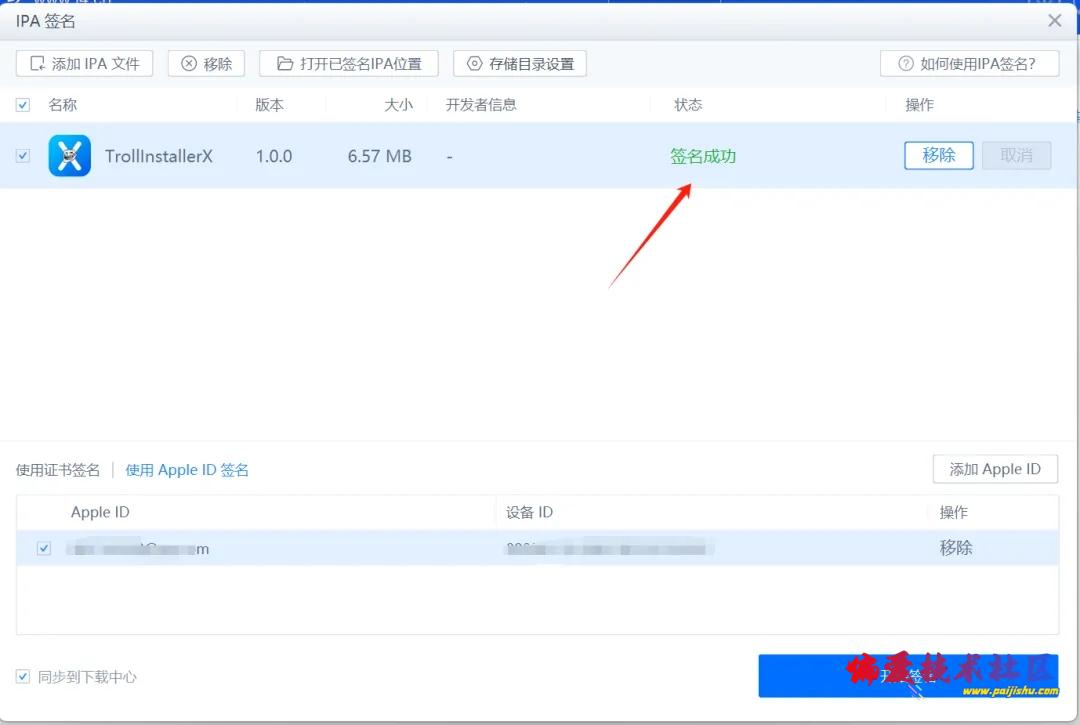1080x725 pixels.
Task: Click the 取消 button in TrollInstallerX row
Action: tap(1017, 156)
